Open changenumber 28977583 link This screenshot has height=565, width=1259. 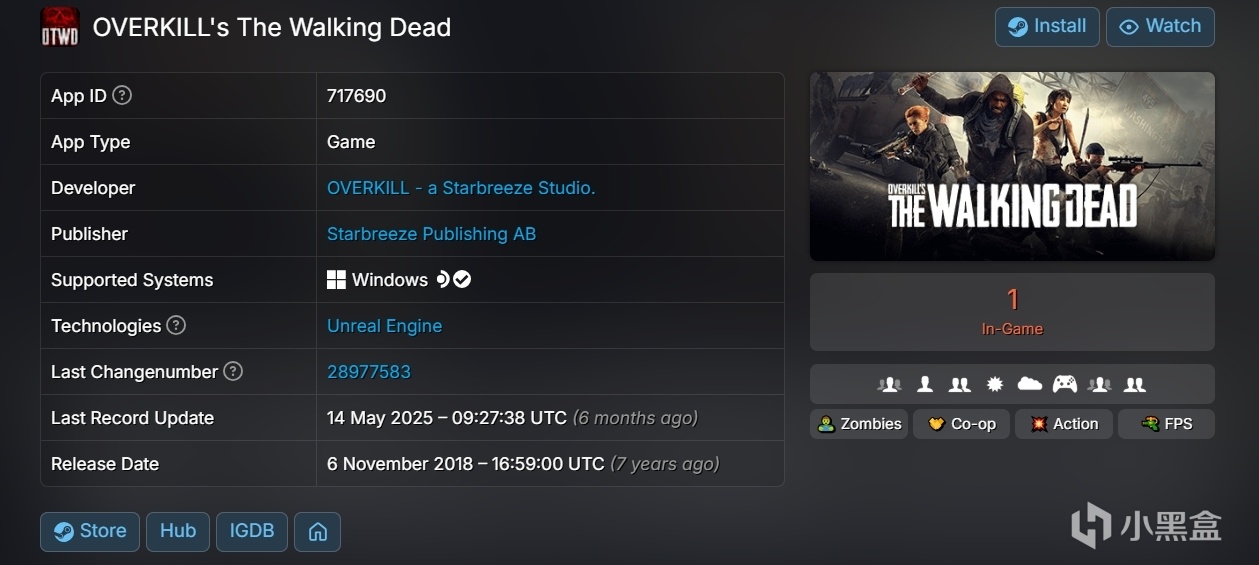point(369,372)
